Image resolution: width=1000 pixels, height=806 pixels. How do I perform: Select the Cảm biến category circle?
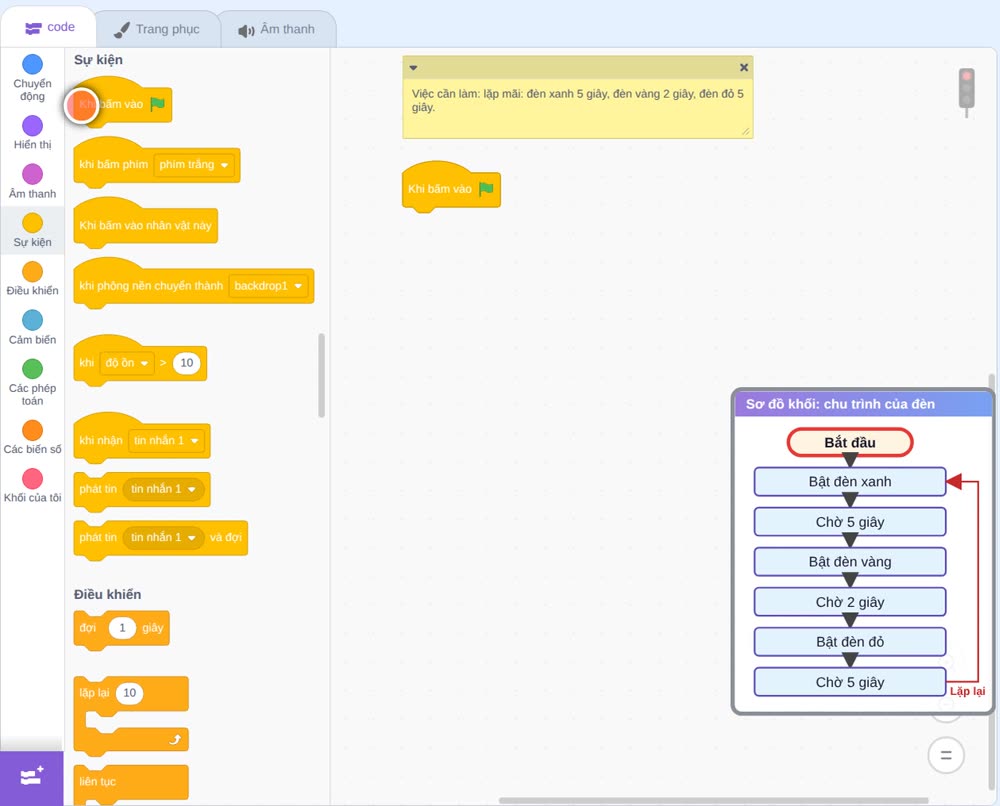click(33, 320)
